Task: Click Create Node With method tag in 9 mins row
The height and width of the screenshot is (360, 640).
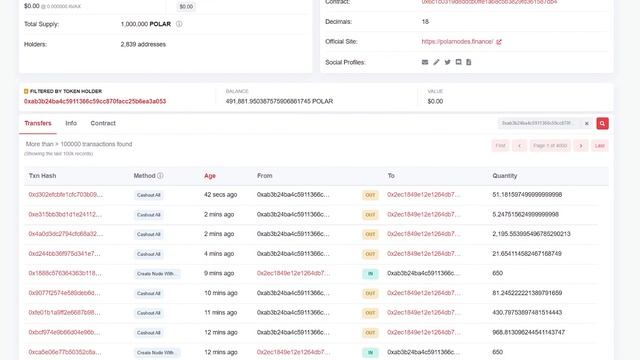Action: [157, 274]
